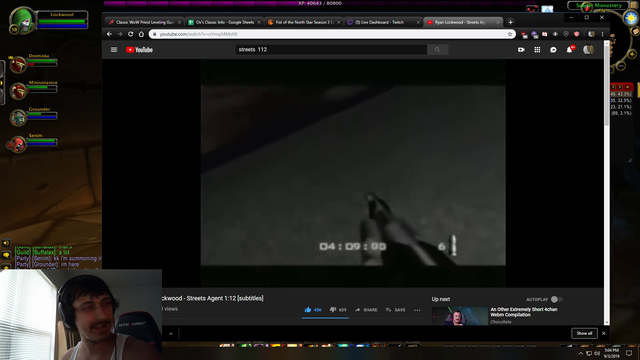Select the Ryan Lockwood Streets YouTube tab
The image size is (640, 360).
(x=463, y=22)
